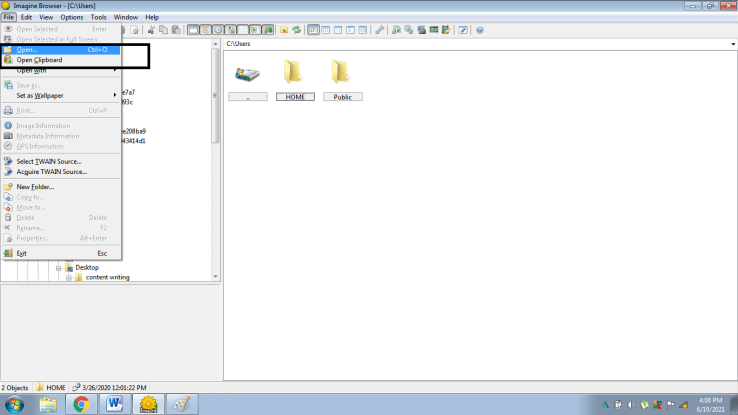Click folder tree scrollbar up arrow
Viewport: 738px width, 415px height.
point(216,44)
